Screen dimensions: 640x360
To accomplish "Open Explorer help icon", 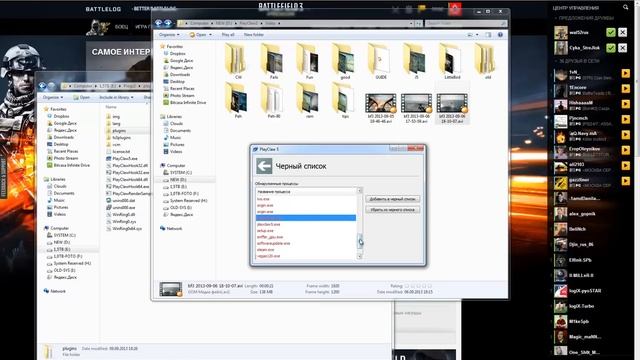I will pos(500,35).
